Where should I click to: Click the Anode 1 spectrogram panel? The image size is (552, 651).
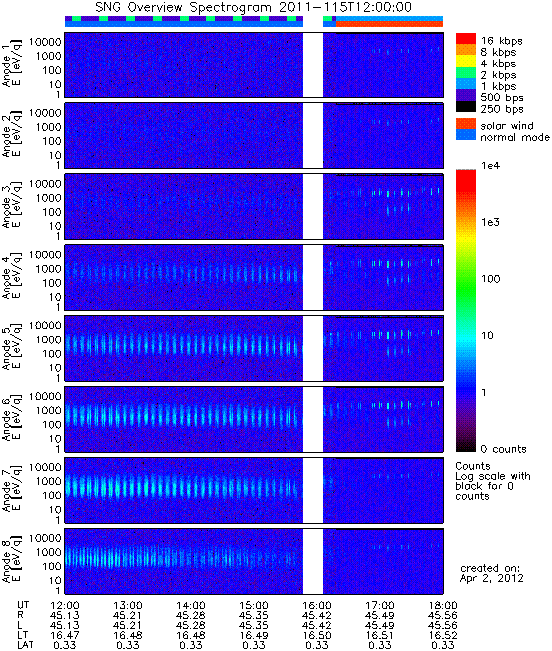point(254,65)
